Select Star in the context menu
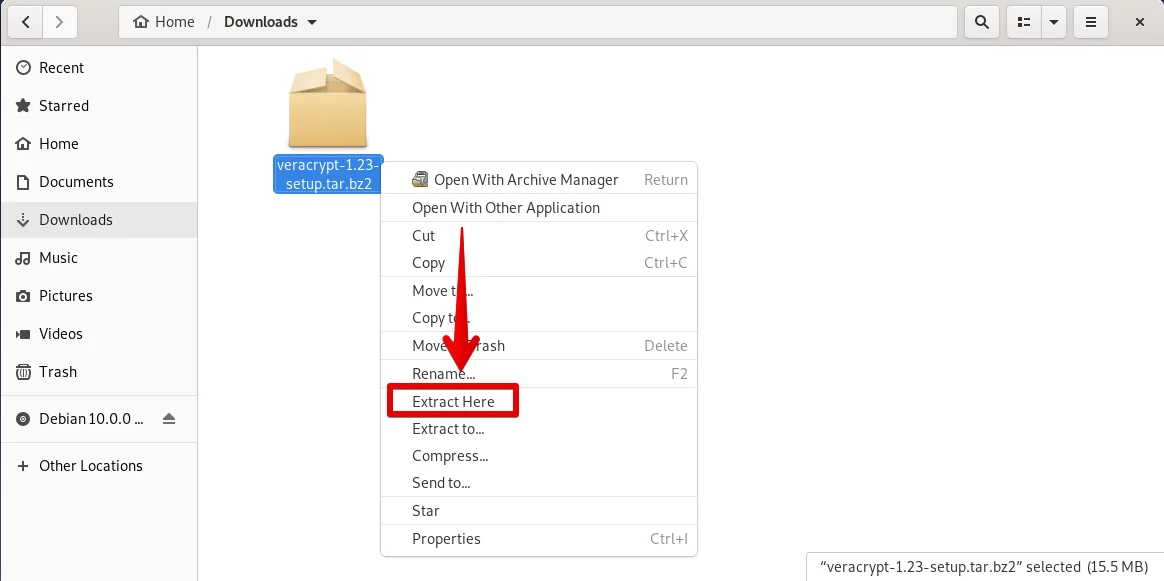1164x581 pixels. tap(539, 511)
